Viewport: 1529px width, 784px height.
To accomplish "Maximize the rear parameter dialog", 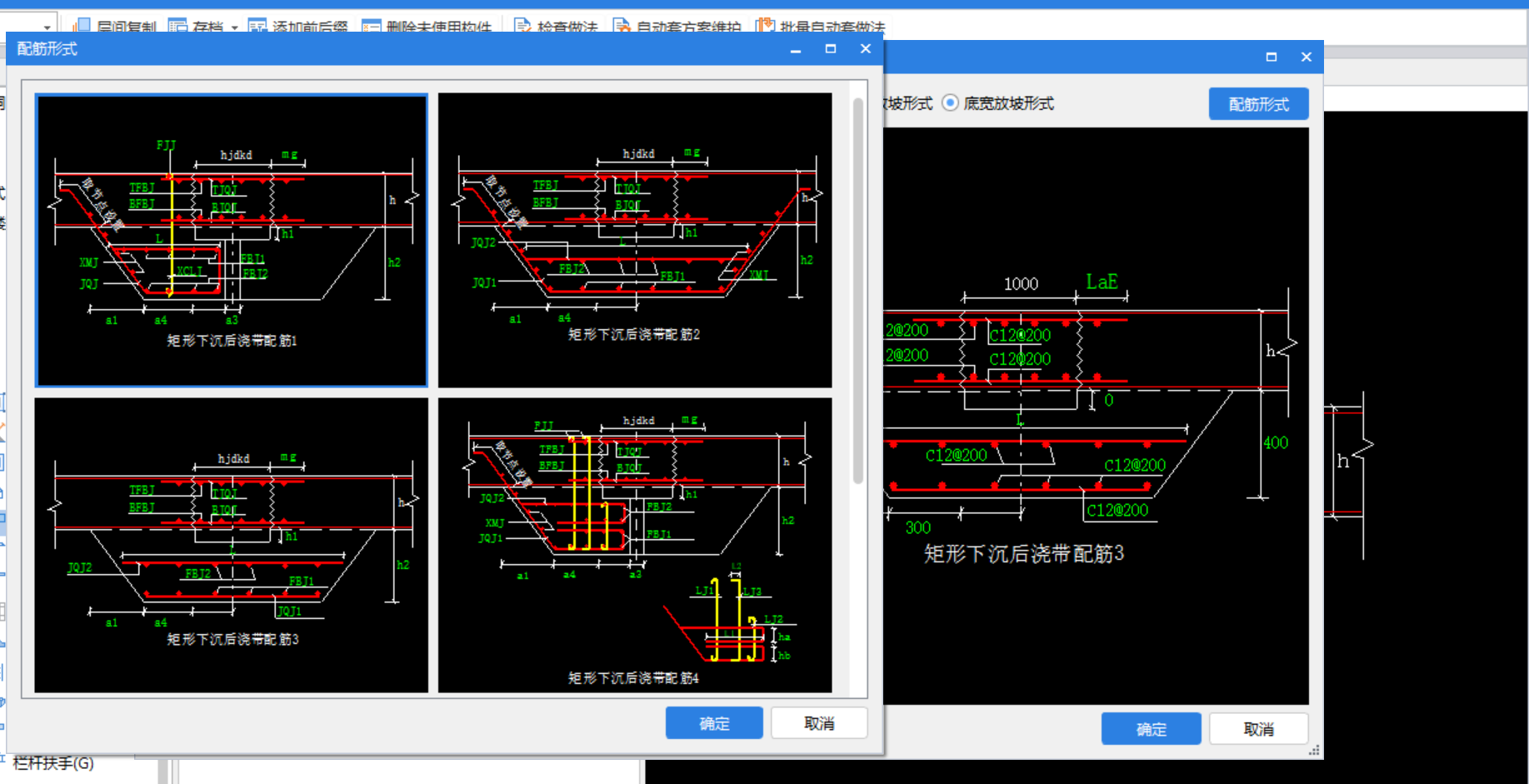I will click(x=1272, y=57).
